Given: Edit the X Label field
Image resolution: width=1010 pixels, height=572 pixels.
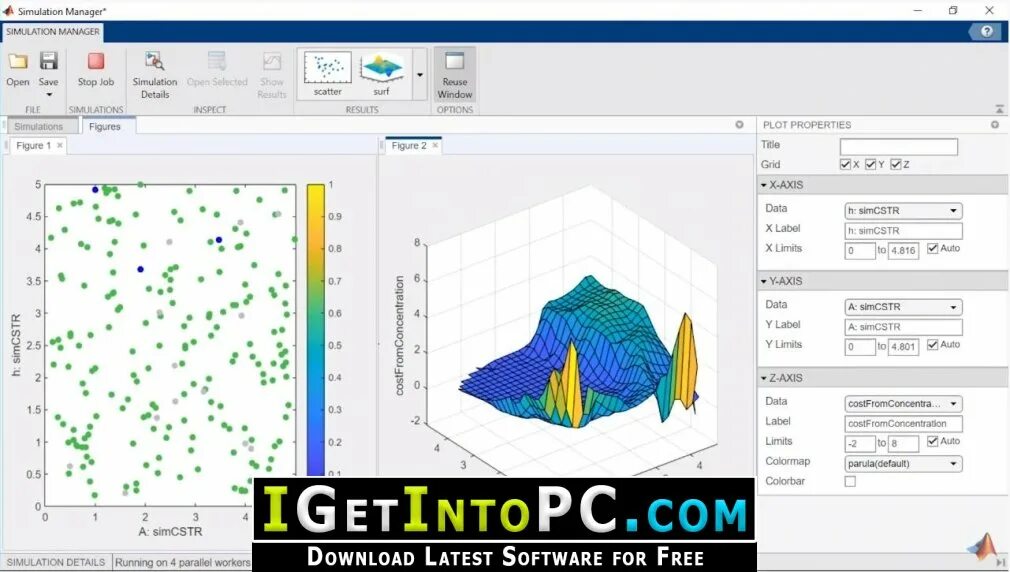Looking at the screenshot, I should click(x=903, y=231).
